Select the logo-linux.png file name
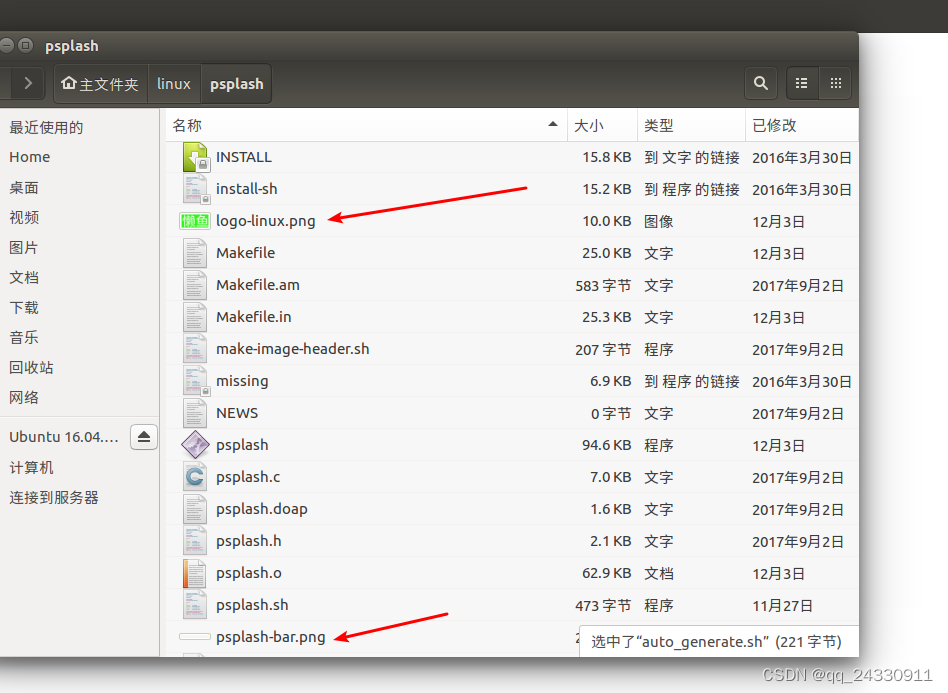Image resolution: width=948 pixels, height=693 pixels. (x=265, y=221)
